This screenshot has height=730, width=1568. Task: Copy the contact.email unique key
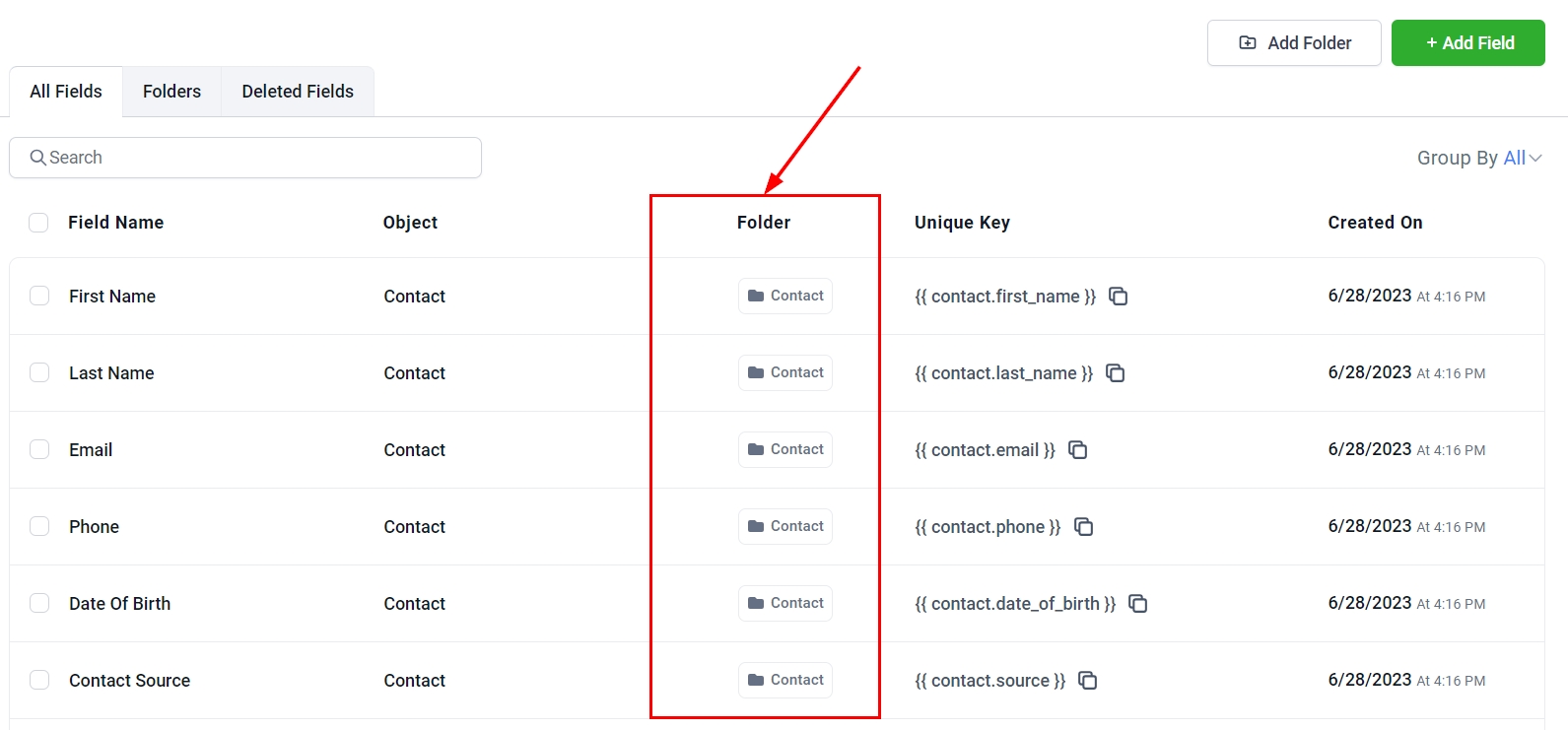click(x=1077, y=450)
